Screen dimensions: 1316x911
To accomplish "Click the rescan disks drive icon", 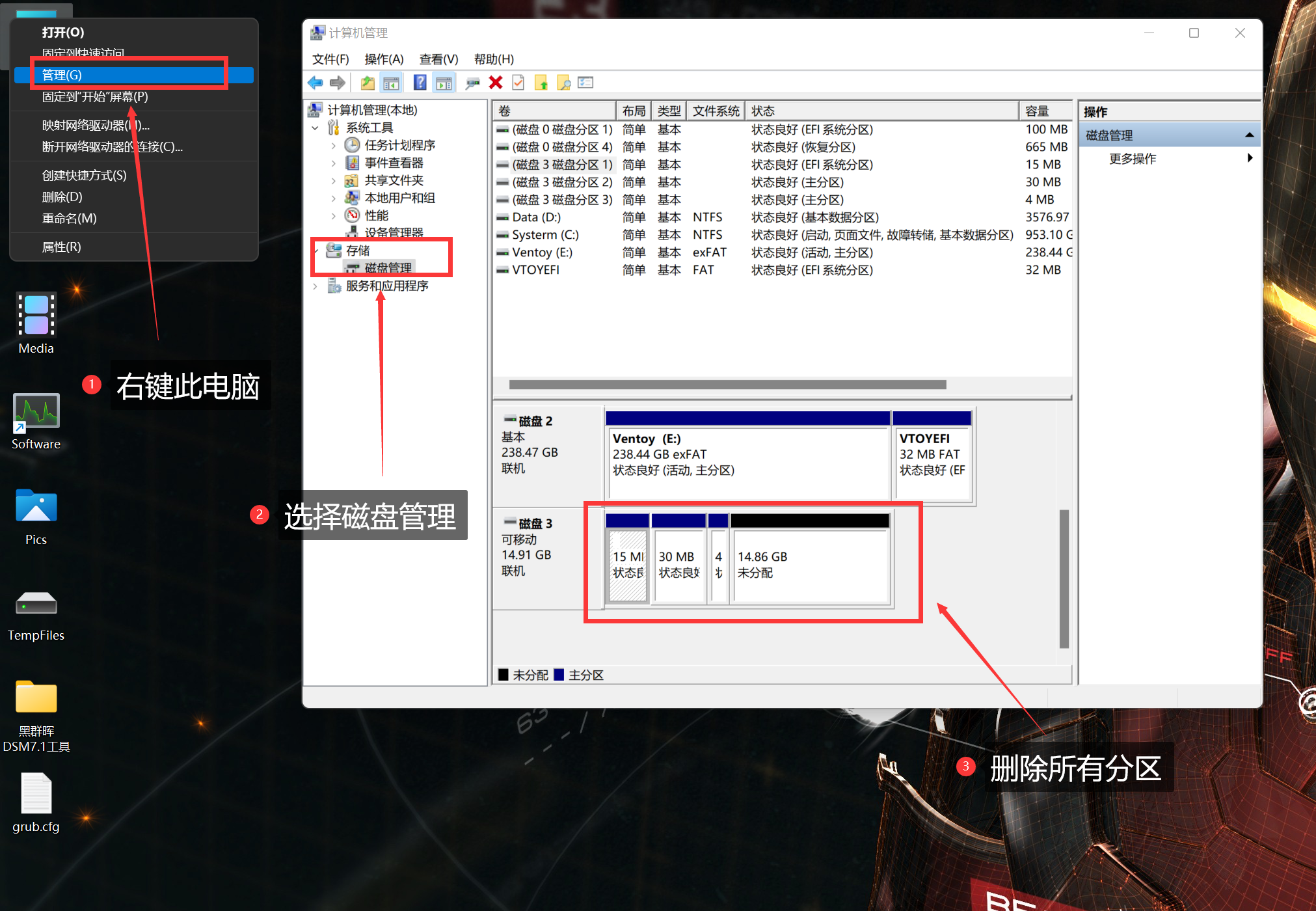I will point(472,83).
